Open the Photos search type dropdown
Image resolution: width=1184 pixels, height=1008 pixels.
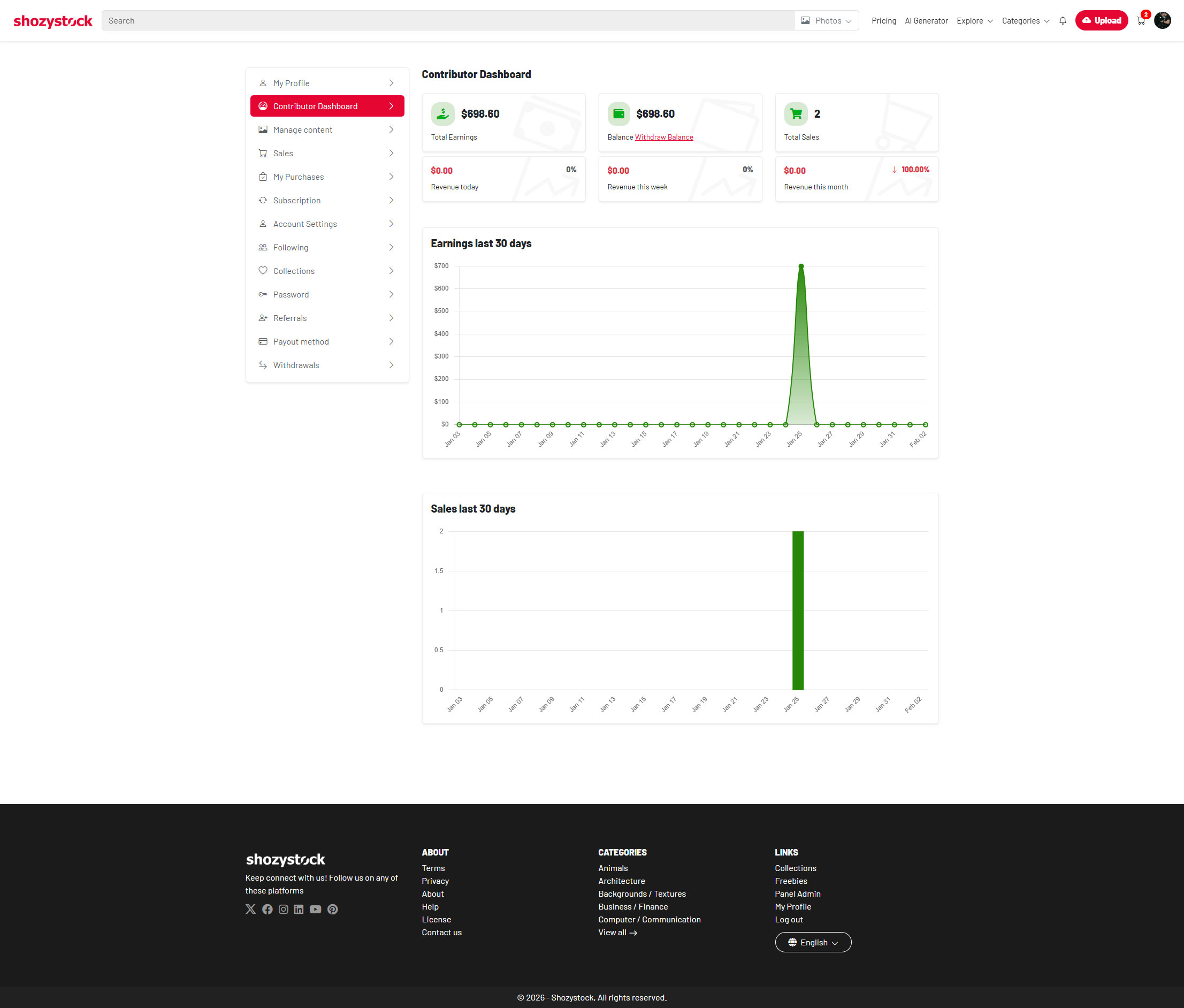click(x=826, y=20)
